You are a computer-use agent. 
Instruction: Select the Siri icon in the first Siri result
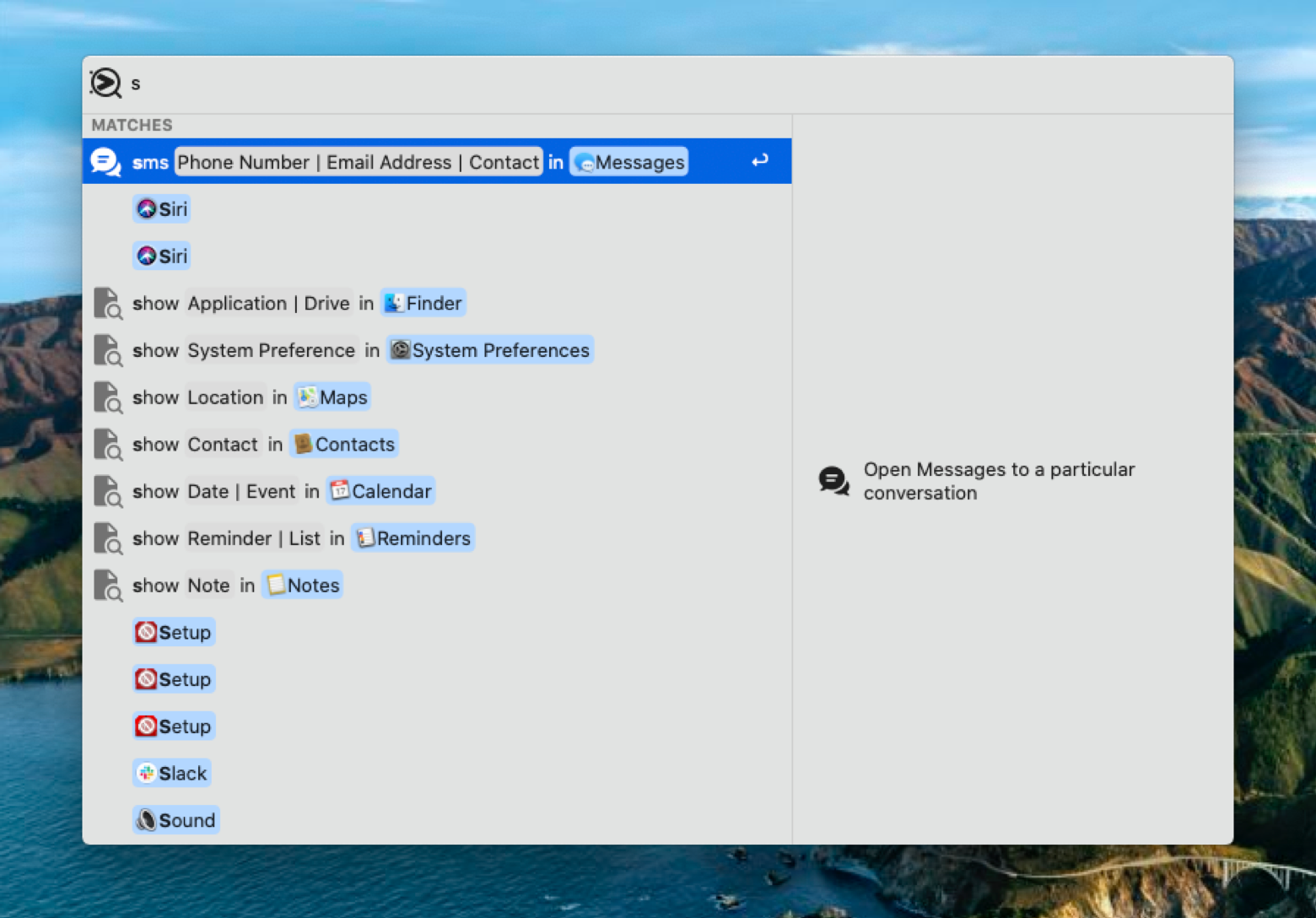pyautogui.click(x=147, y=208)
